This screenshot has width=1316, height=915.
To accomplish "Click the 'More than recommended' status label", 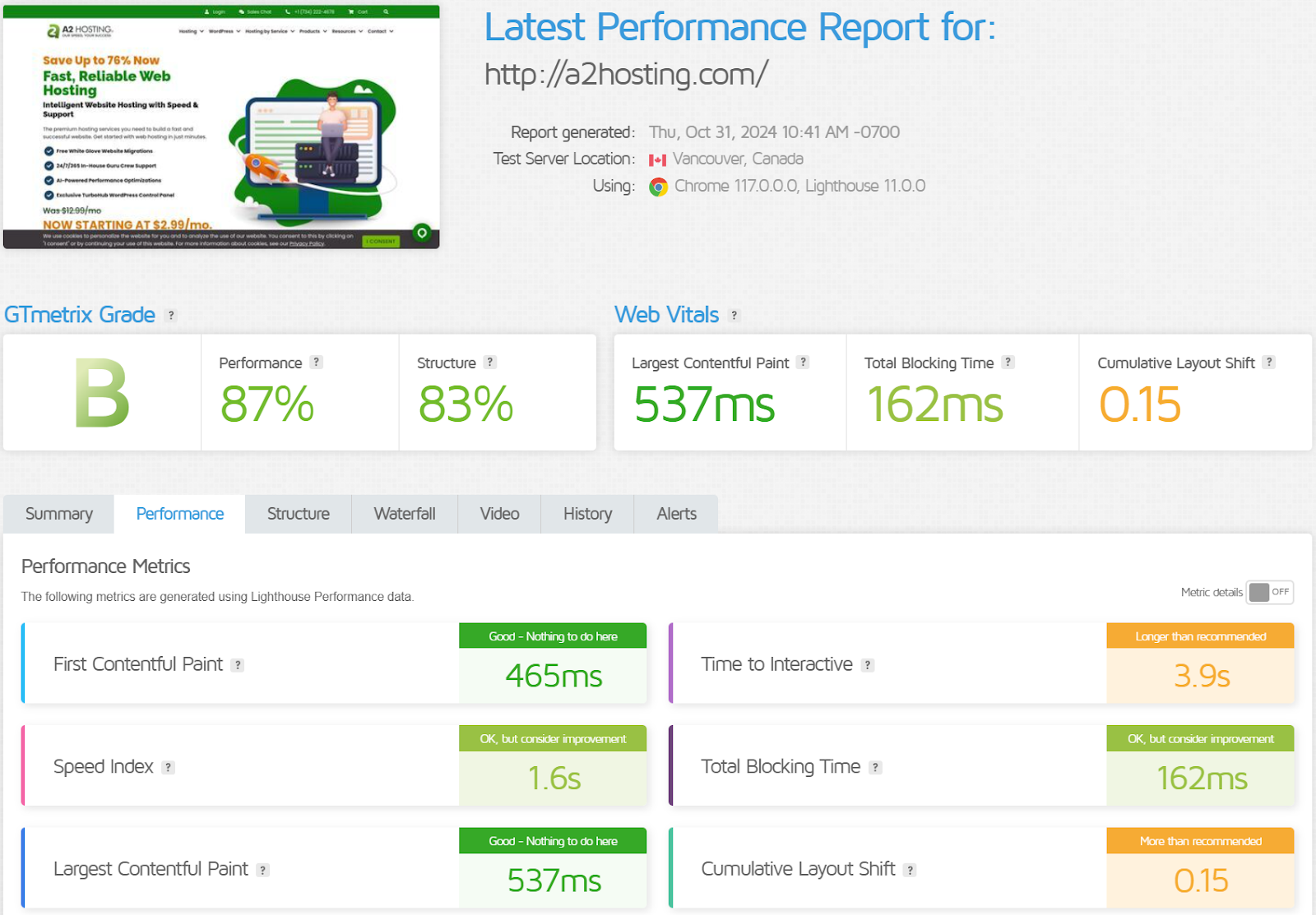I will (x=1201, y=841).
